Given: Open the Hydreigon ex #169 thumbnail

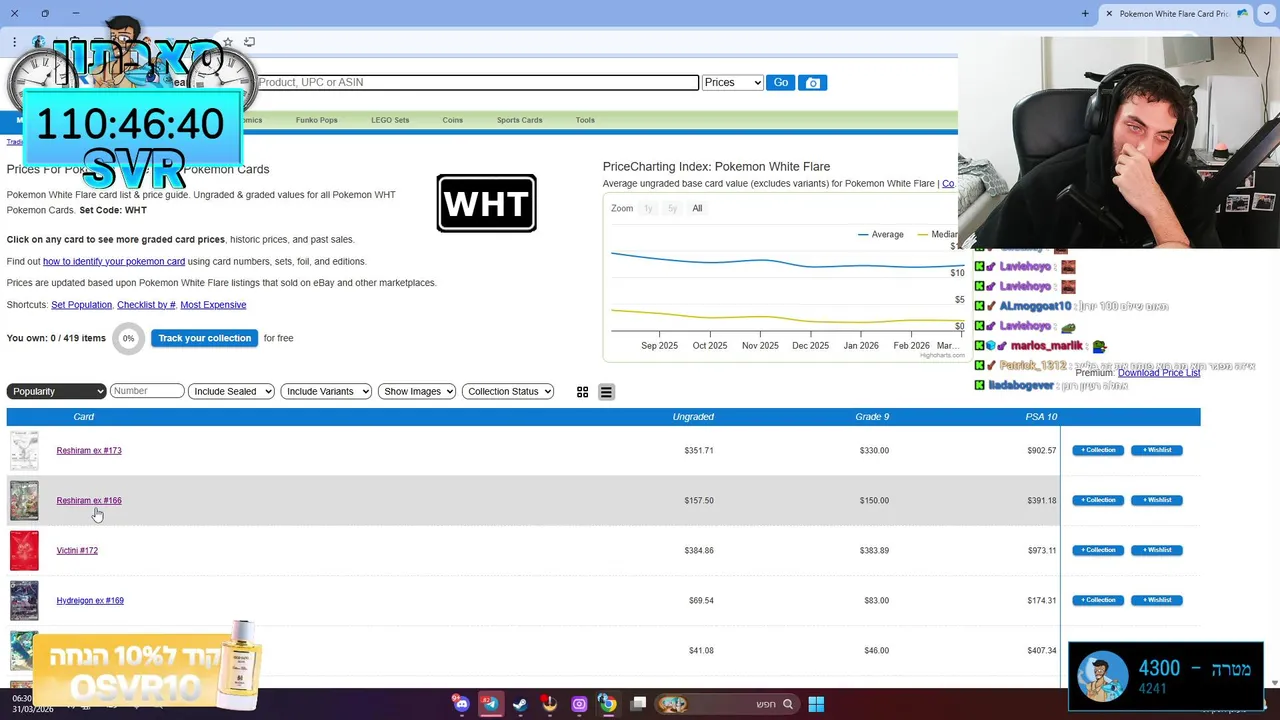Looking at the screenshot, I should 24,601.
